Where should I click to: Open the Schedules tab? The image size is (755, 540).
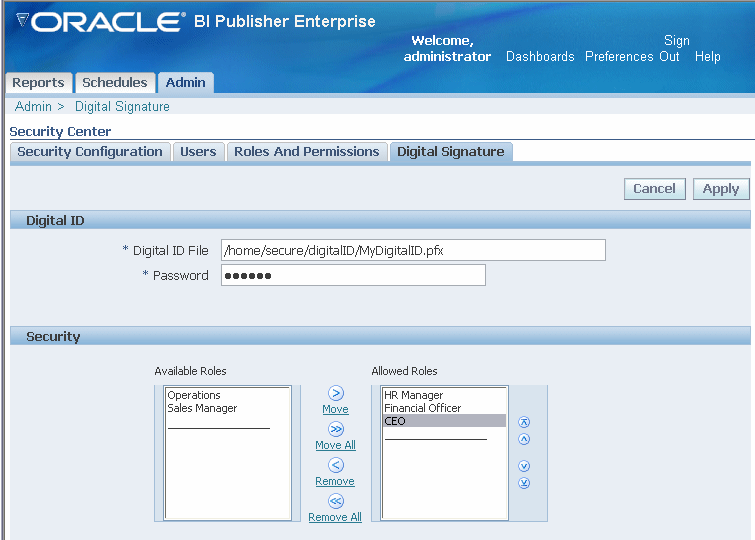(x=115, y=82)
